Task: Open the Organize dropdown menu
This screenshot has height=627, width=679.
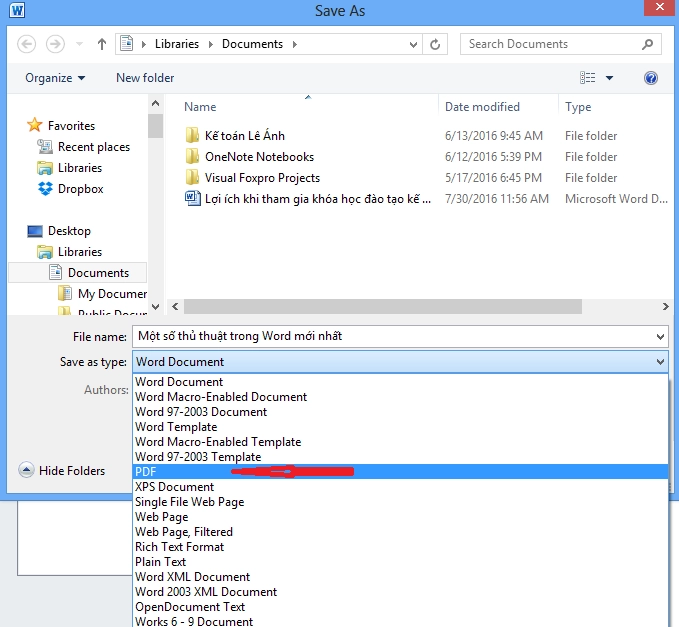Action: point(55,78)
